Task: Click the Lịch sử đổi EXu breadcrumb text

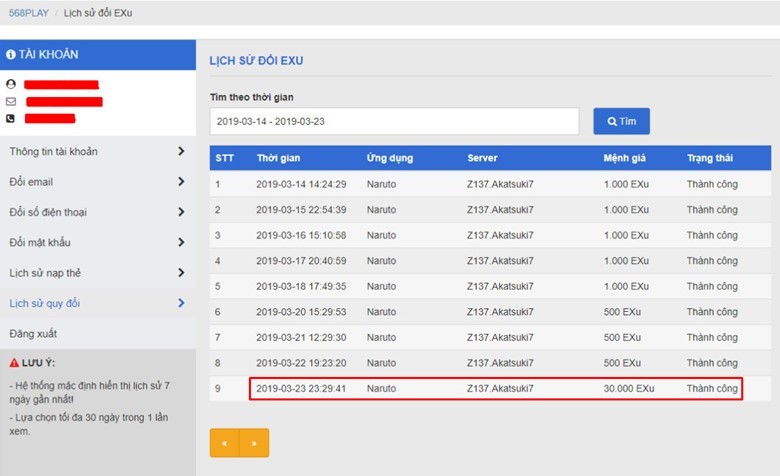Action: [x=98, y=13]
